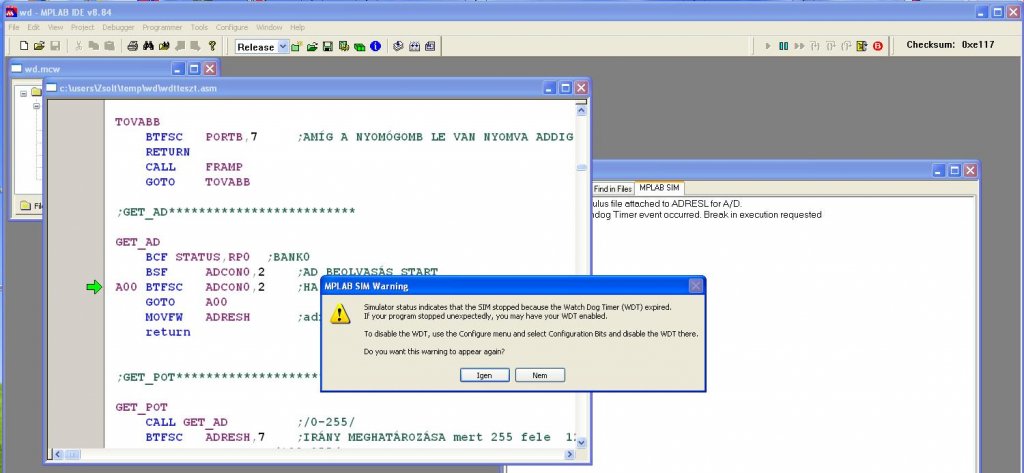
Task: Click the Copy toolbar icon
Action: point(93,46)
